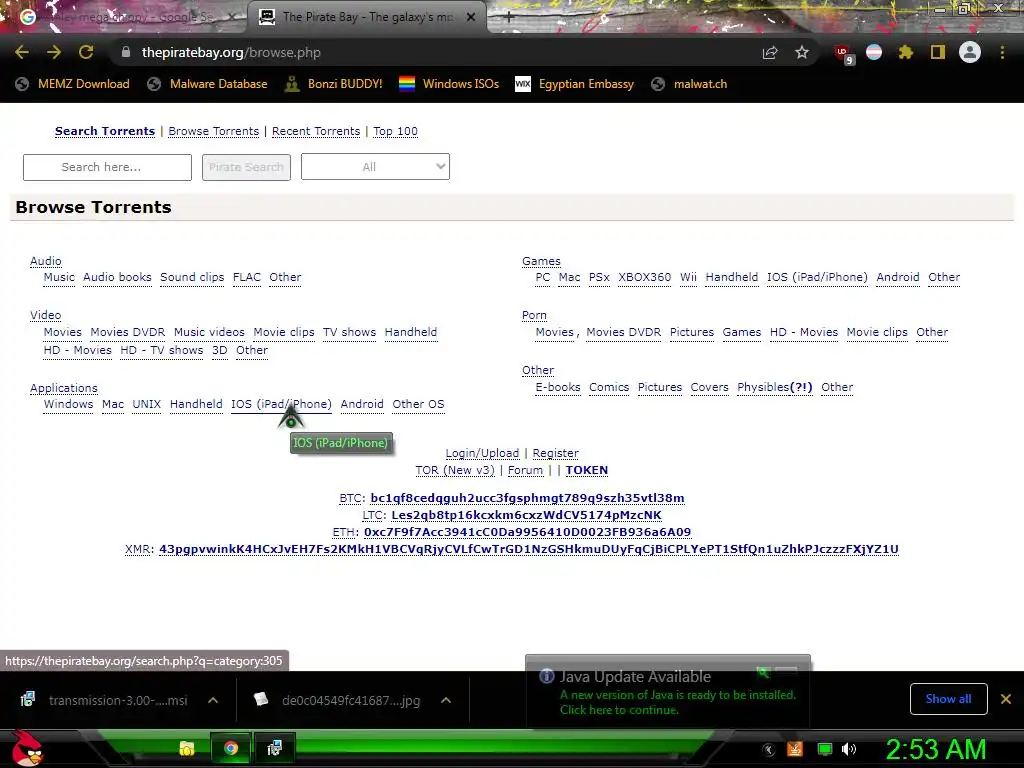The height and width of the screenshot is (768, 1024).
Task: Open the malwat.ch bookmark
Action: [689, 84]
